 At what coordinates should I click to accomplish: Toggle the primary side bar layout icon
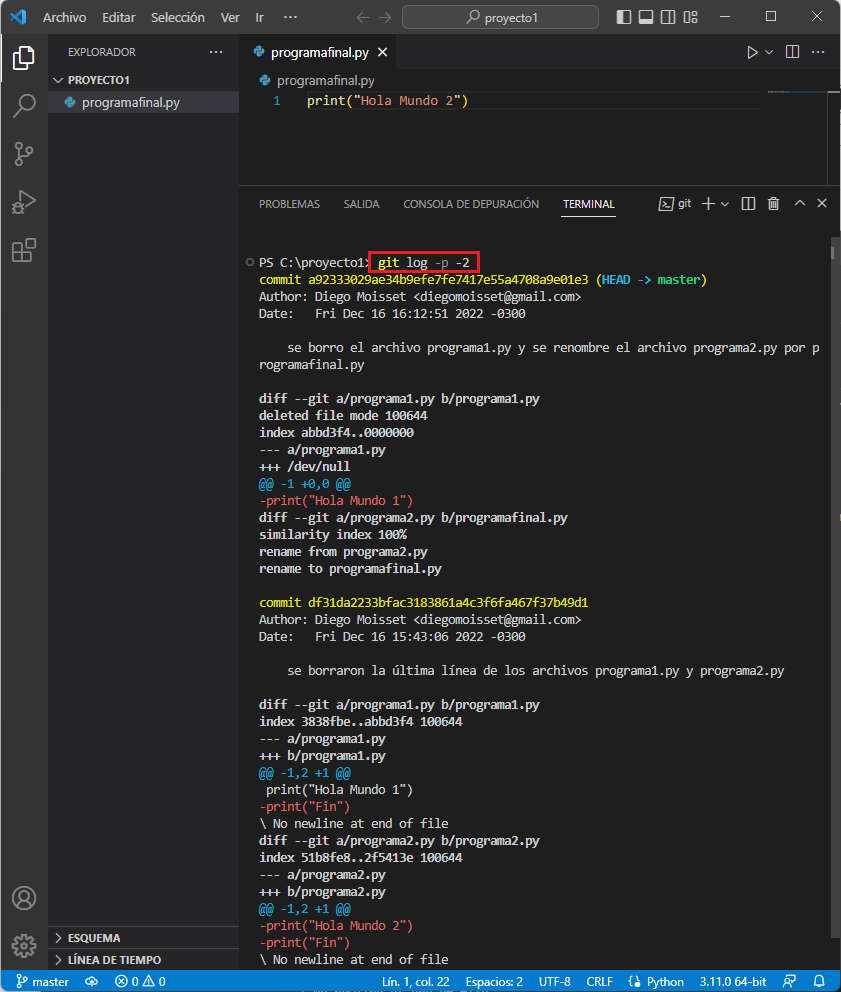pos(623,17)
